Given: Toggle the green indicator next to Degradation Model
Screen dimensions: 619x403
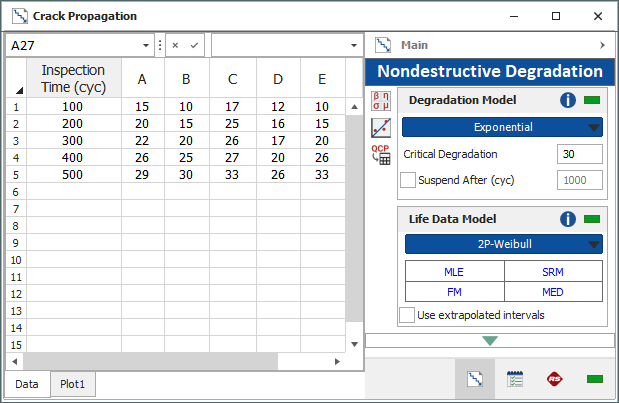Looking at the screenshot, I should pos(592,100).
